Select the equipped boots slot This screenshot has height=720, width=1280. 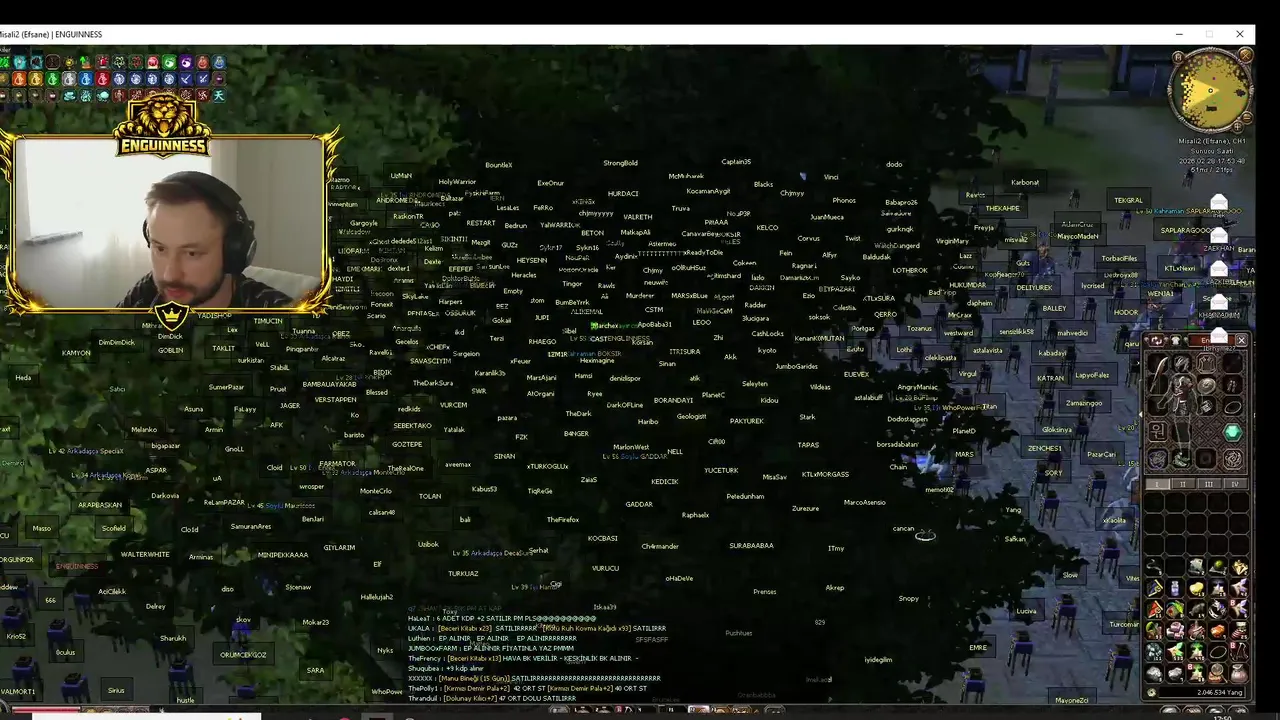click(1181, 457)
